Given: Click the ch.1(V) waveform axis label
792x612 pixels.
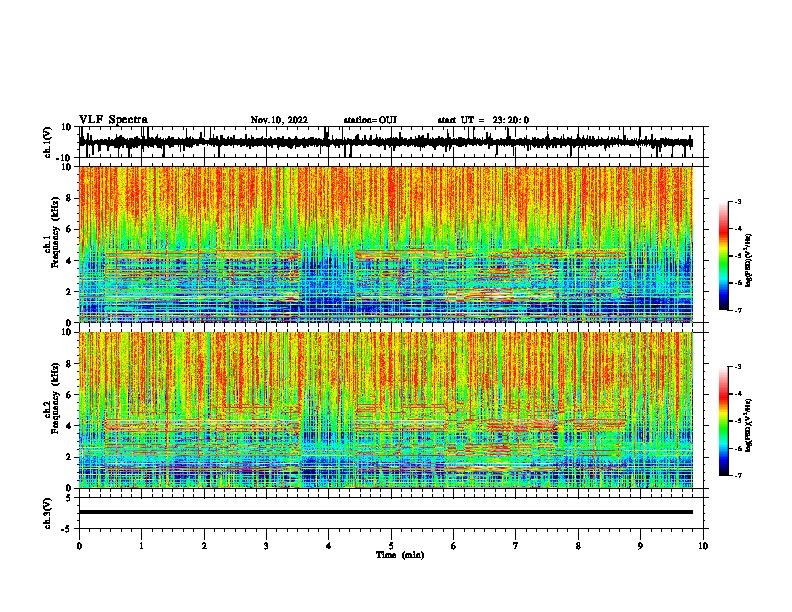Looking at the screenshot, I should coord(48,142).
